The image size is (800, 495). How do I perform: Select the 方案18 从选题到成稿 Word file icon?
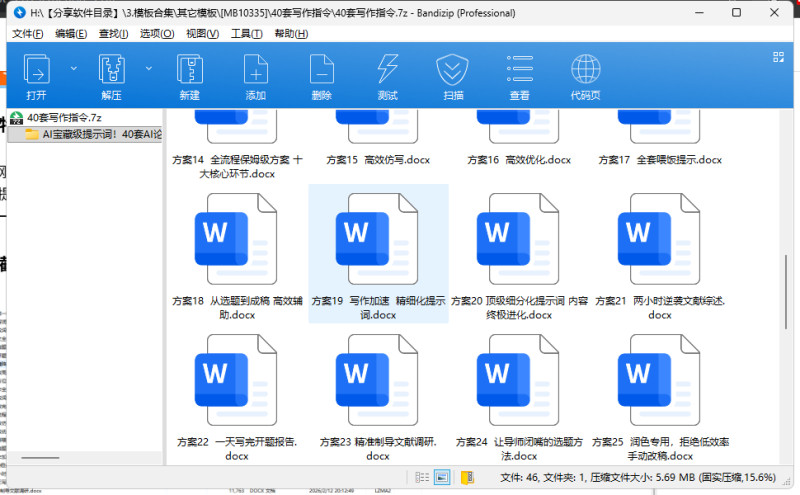[x=236, y=239]
